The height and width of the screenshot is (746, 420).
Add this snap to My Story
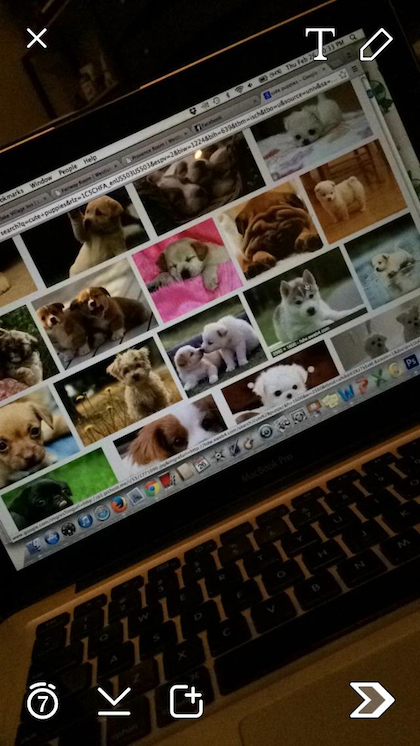[186, 701]
